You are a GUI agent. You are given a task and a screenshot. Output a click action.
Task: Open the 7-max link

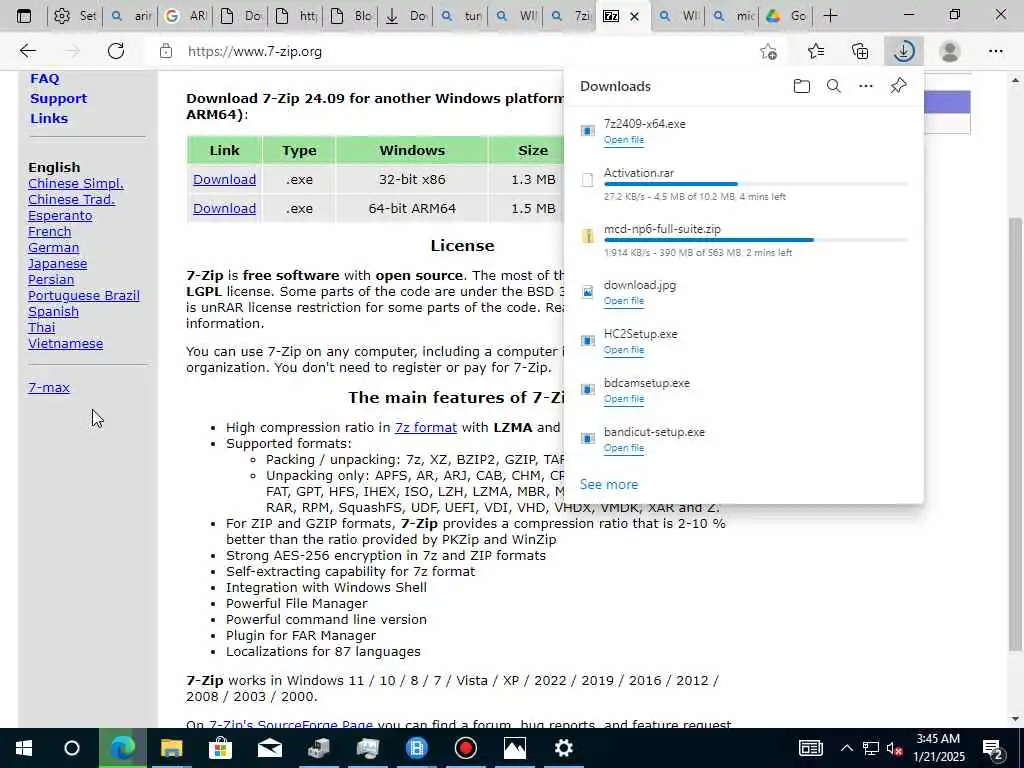click(49, 387)
